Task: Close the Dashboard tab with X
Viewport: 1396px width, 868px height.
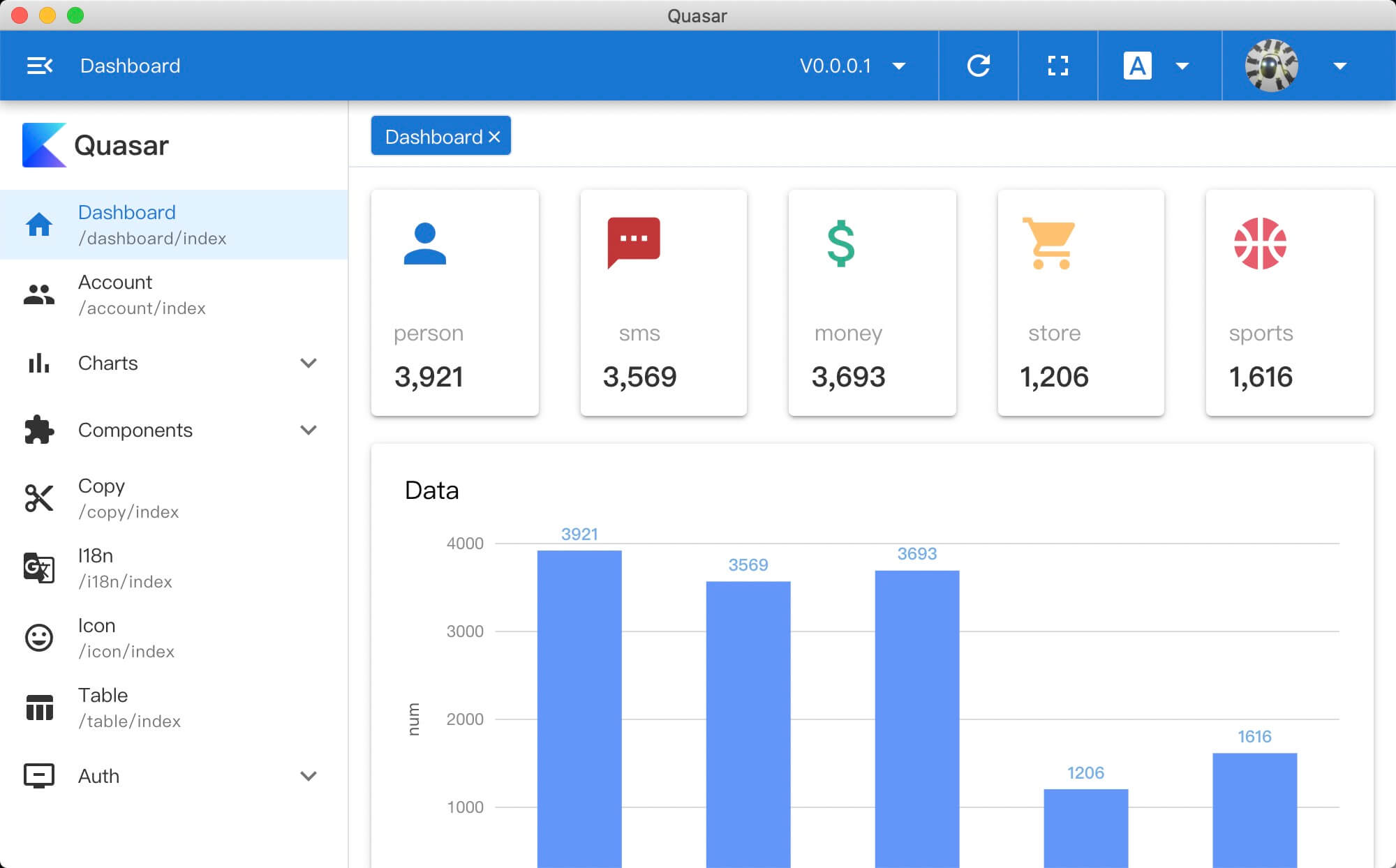Action: tap(494, 137)
